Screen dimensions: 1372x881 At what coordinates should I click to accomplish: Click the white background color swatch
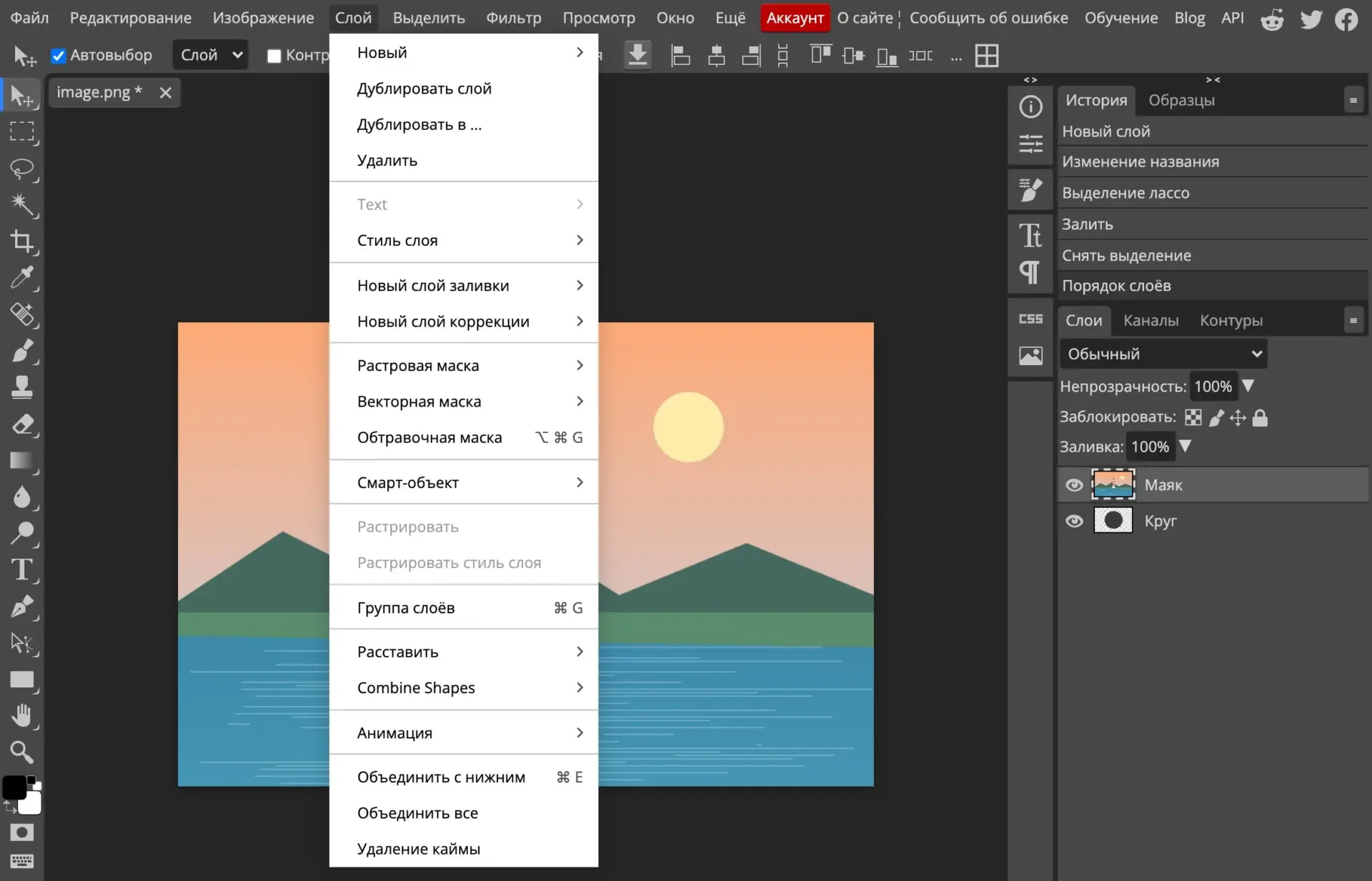(30, 803)
